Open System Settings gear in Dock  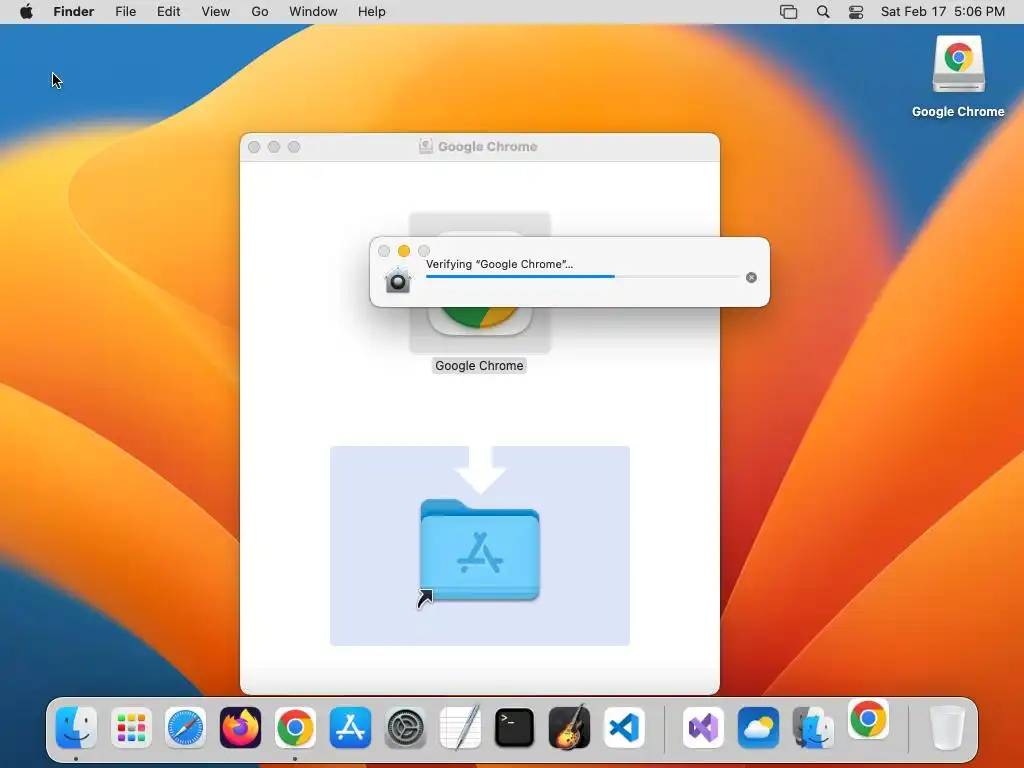click(x=405, y=727)
